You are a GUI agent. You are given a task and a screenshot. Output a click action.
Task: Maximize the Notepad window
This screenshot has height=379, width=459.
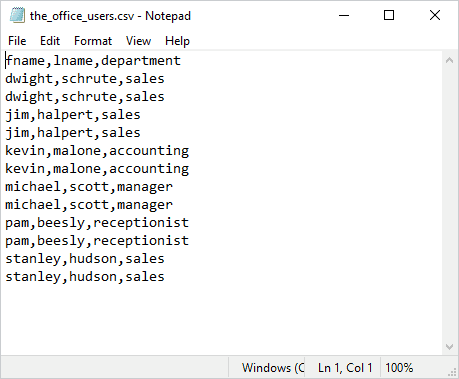389,15
